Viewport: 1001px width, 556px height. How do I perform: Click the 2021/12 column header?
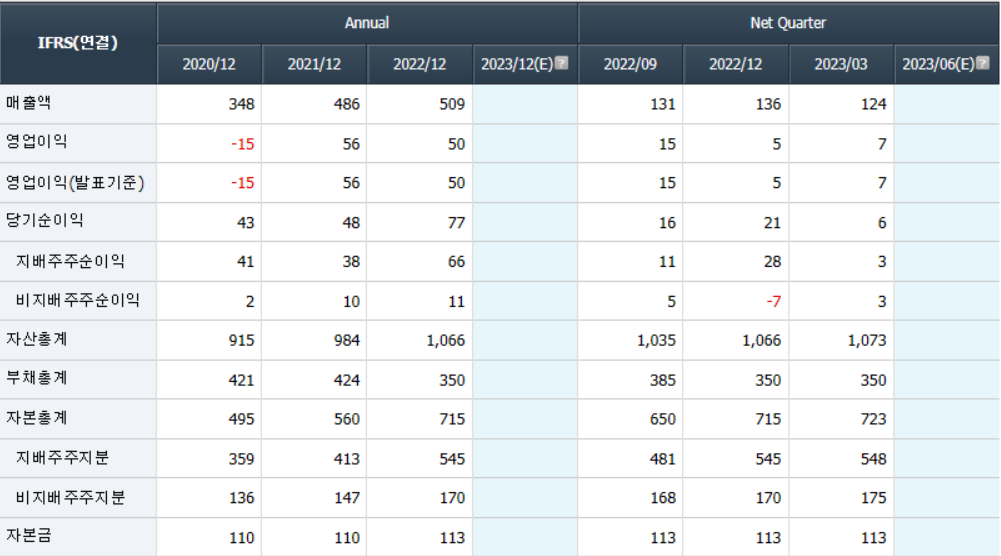click(x=314, y=64)
